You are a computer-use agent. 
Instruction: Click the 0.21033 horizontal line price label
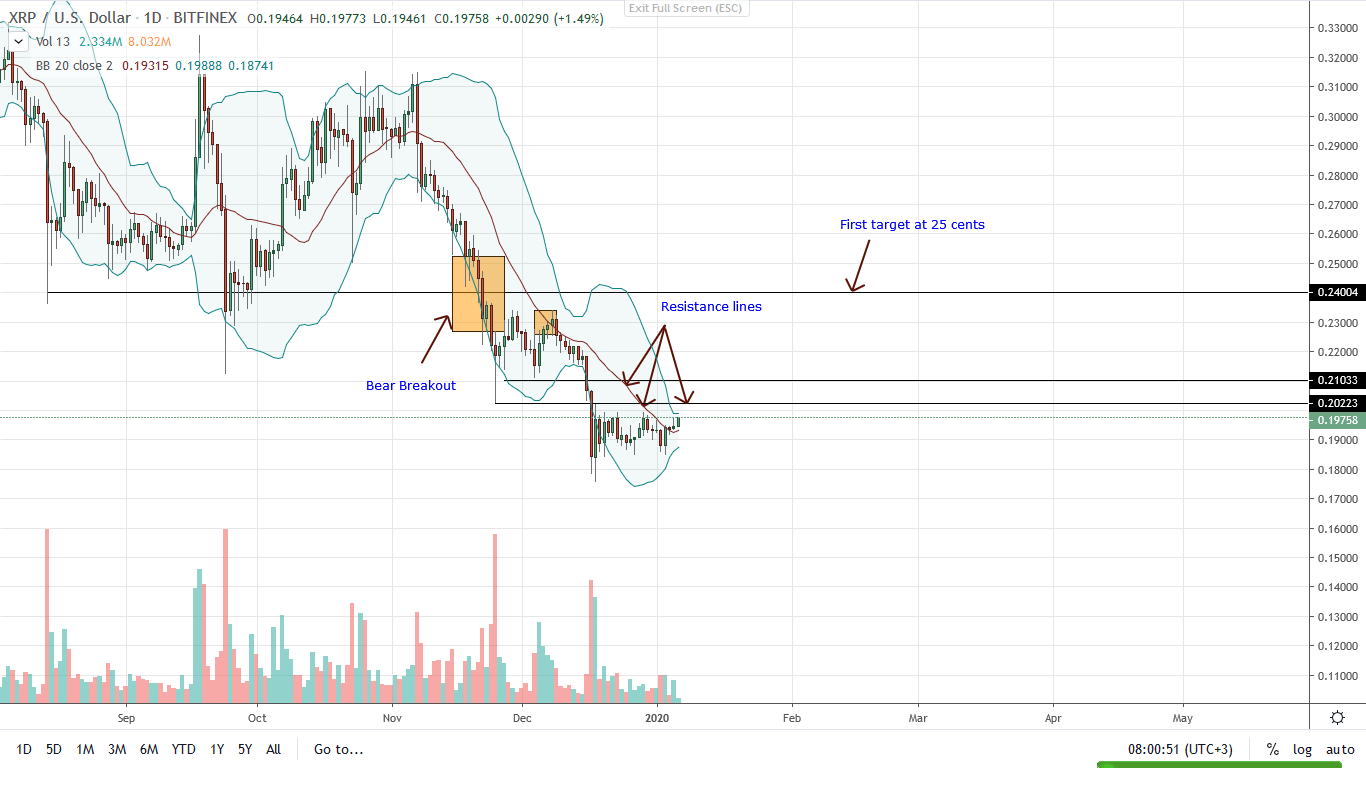tap(1337, 381)
